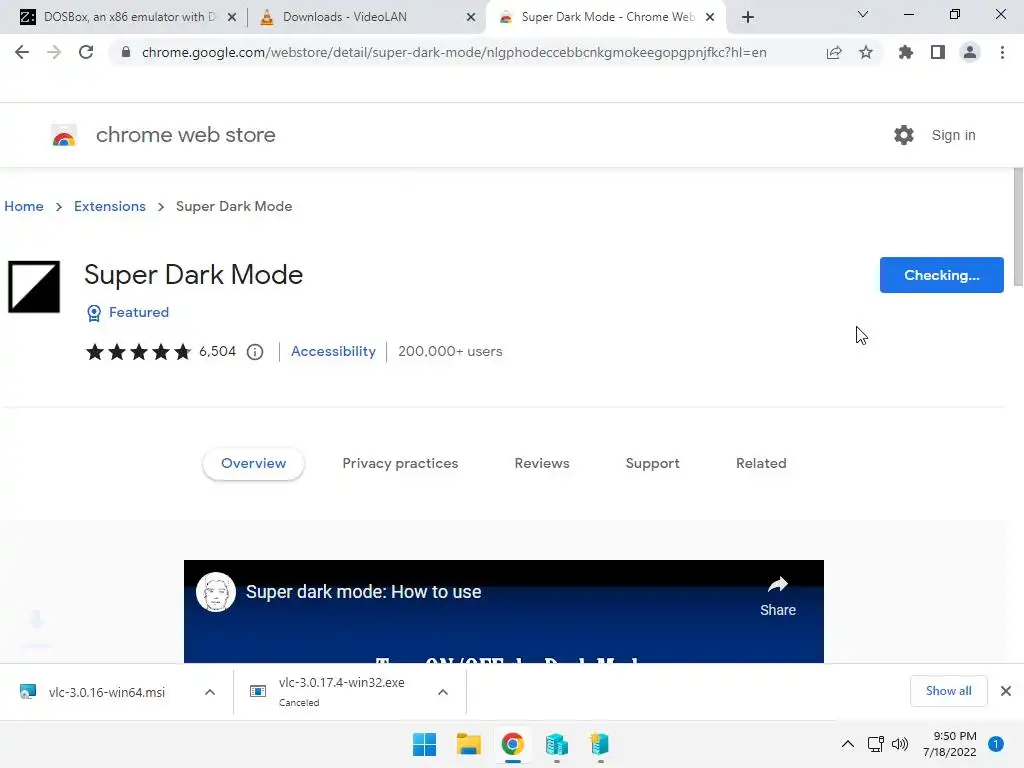Screen dimensions: 1024x768
Task: Show hidden system tray icons
Action: 848,744
